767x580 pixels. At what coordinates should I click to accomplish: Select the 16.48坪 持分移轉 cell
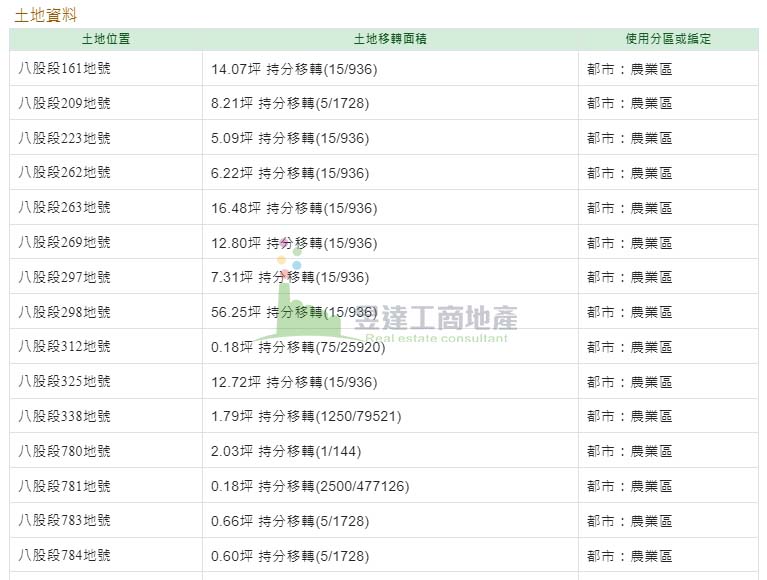[294, 208]
